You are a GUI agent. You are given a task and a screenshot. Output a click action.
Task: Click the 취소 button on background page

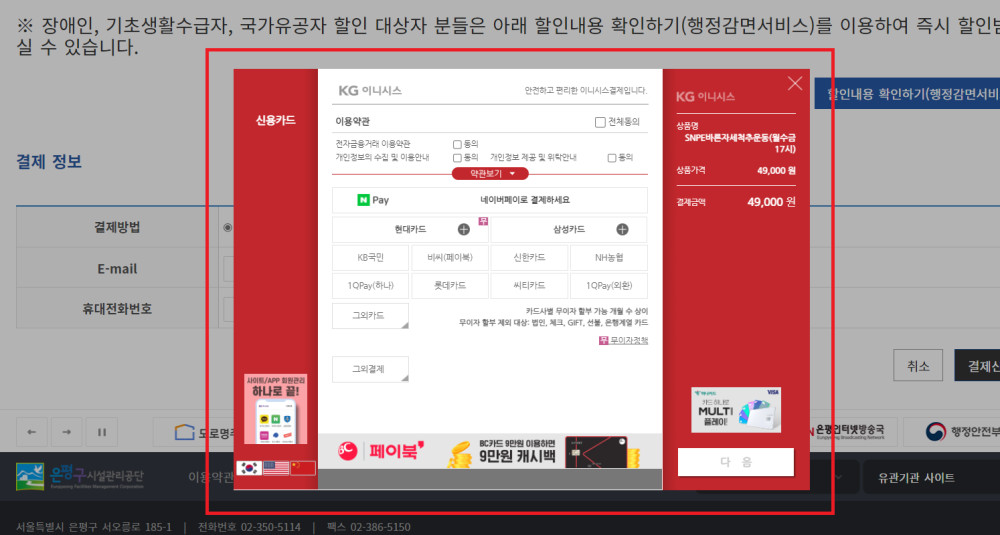[x=918, y=365]
